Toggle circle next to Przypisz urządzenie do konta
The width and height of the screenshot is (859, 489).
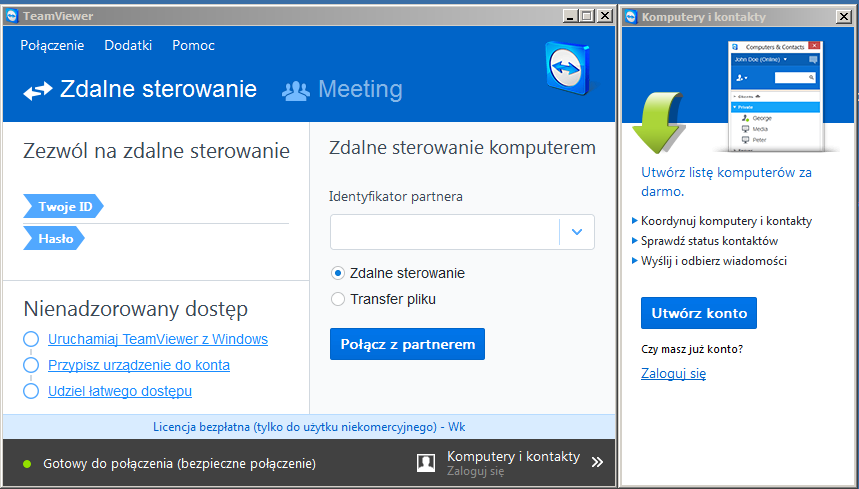coord(31,365)
